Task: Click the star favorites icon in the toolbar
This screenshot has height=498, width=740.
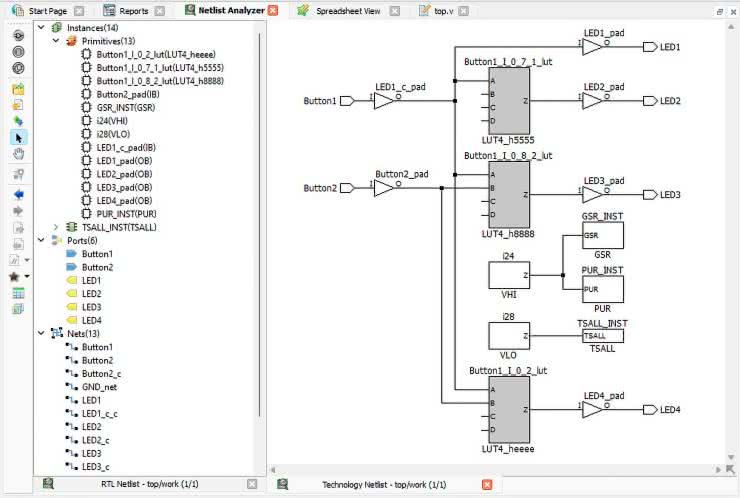Action: coord(14,276)
